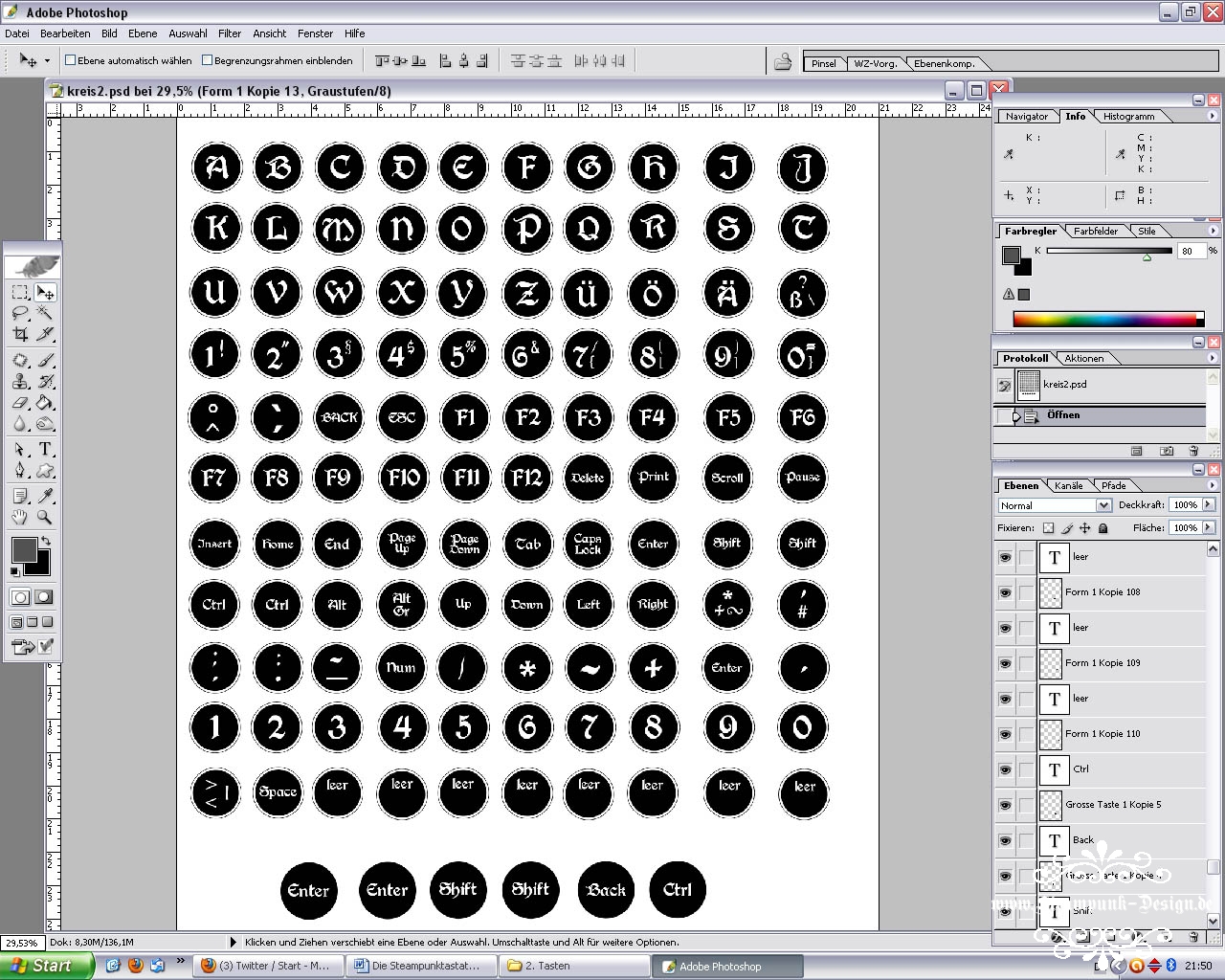Open the Pinsel tab in the palette well

823,64
